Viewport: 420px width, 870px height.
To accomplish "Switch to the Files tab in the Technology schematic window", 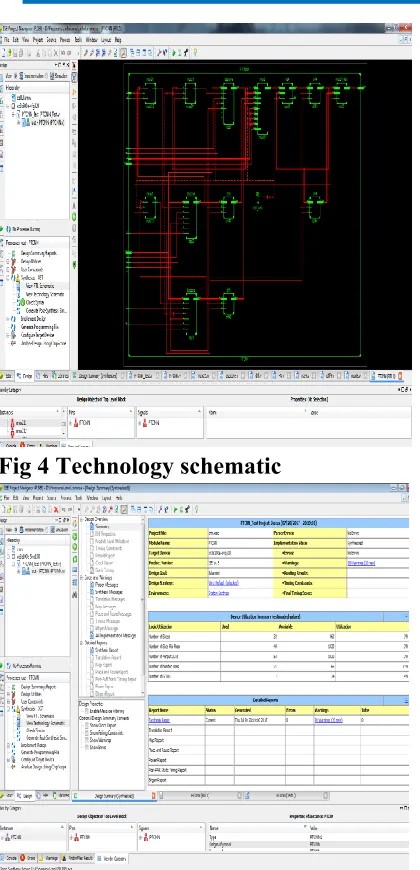I will point(44,376).
